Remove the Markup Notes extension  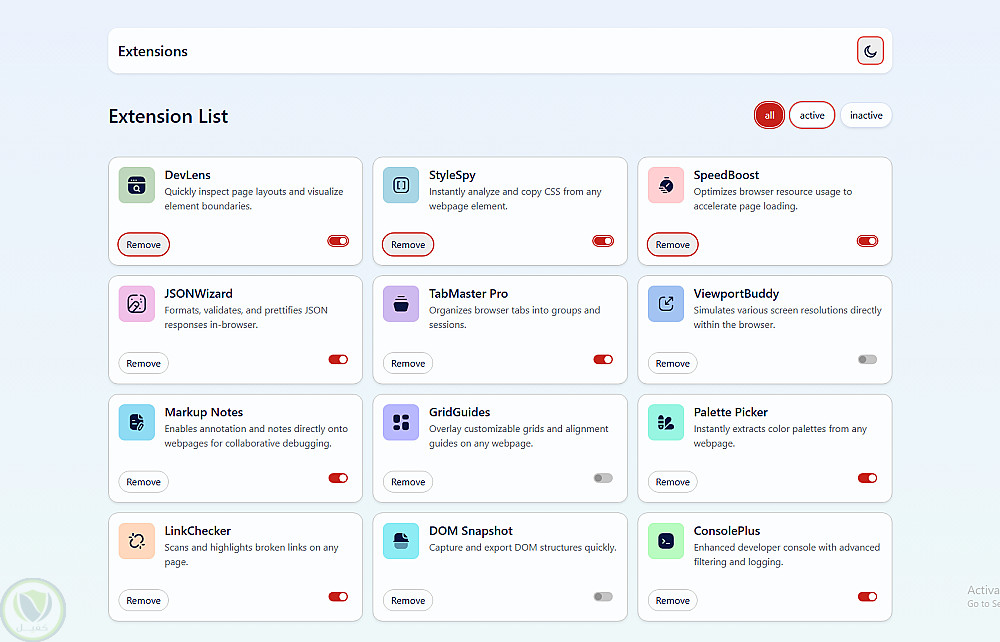pos(143,482)
